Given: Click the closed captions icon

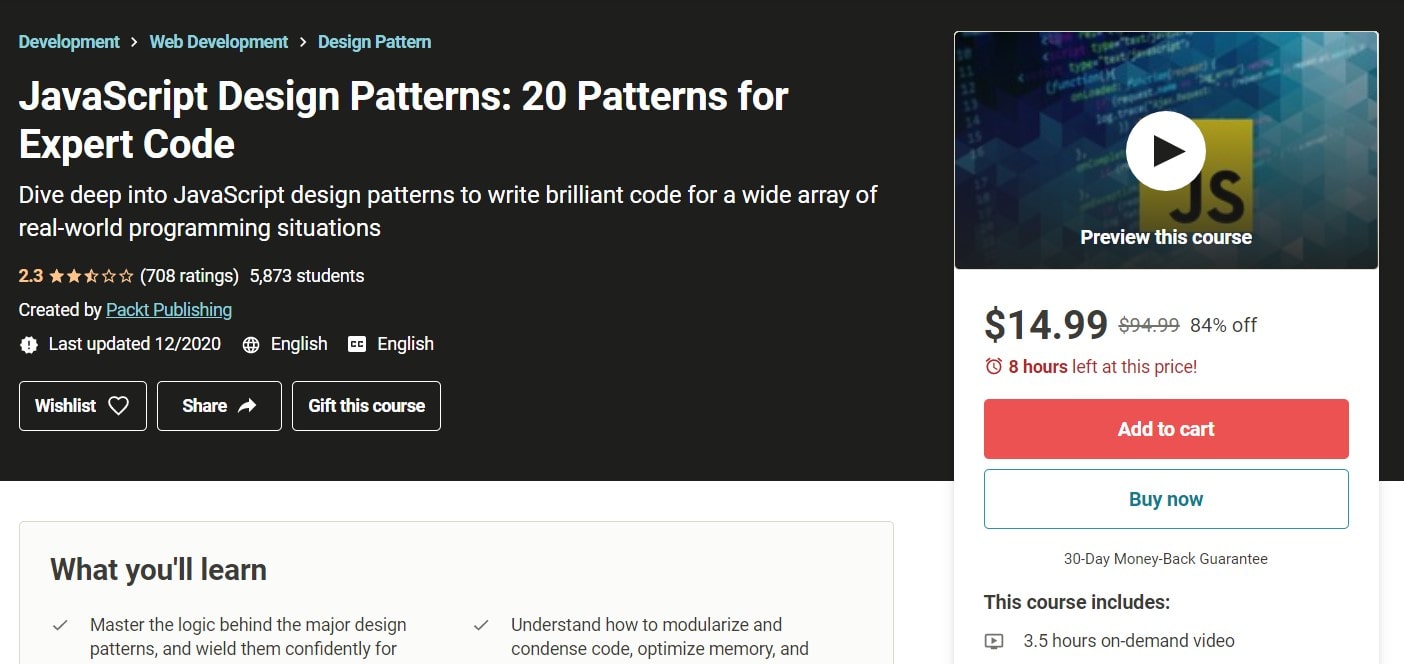Looking at the screenshot, I should [x=357, y=344].
